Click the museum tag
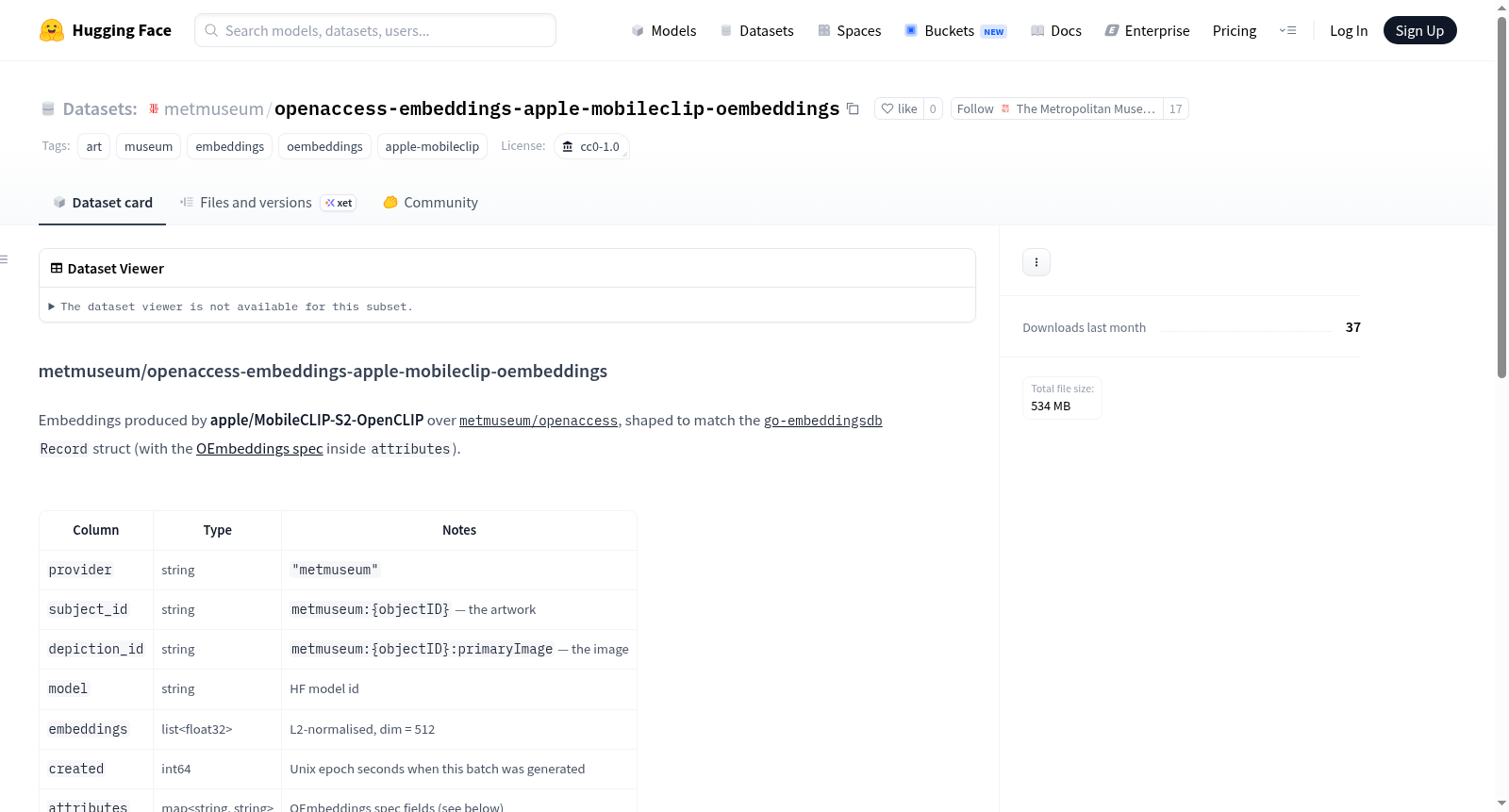The image size is (1509, 812). tap(149, 146)
